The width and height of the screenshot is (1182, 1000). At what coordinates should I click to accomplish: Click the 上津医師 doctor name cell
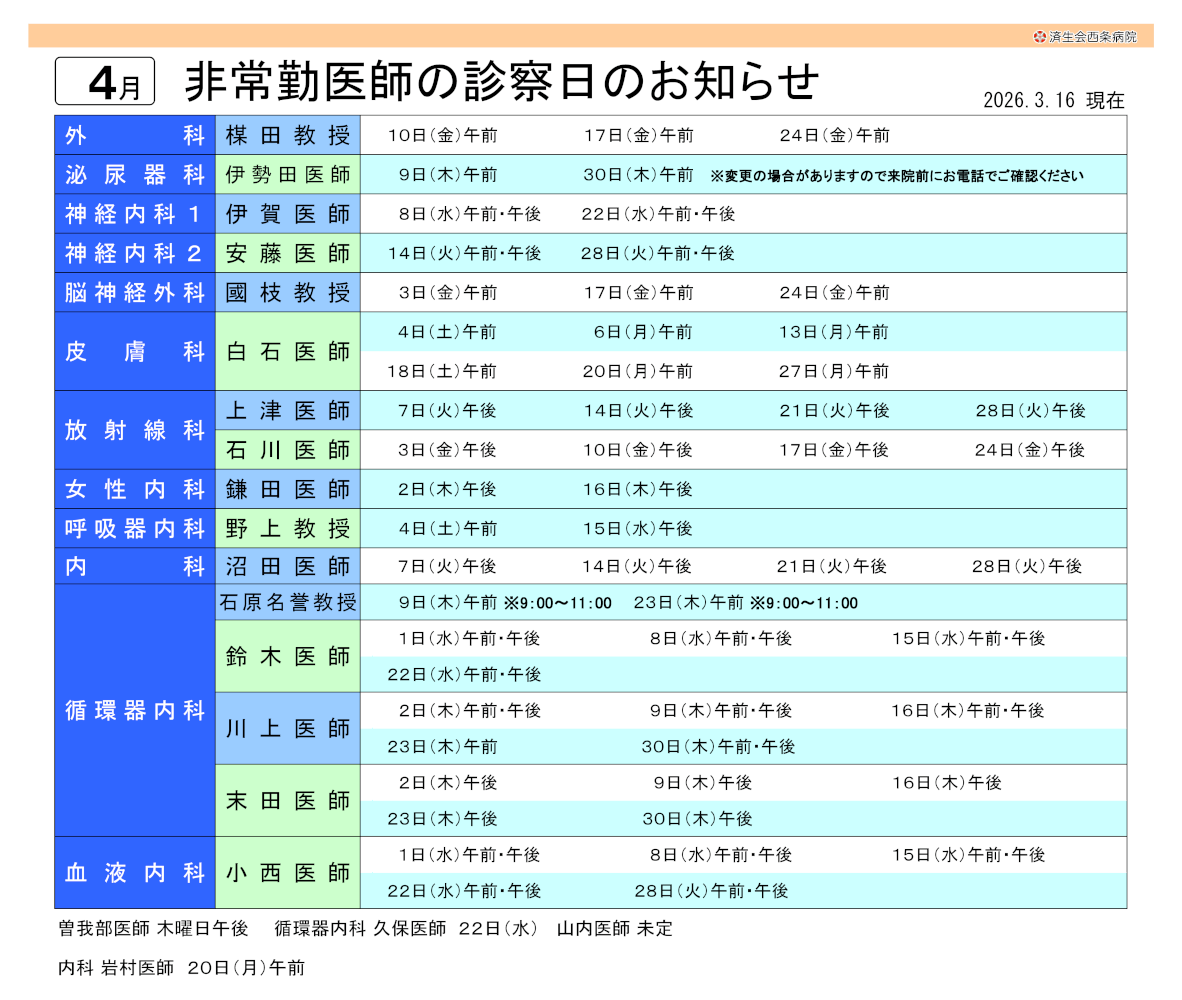coord(288,410)
